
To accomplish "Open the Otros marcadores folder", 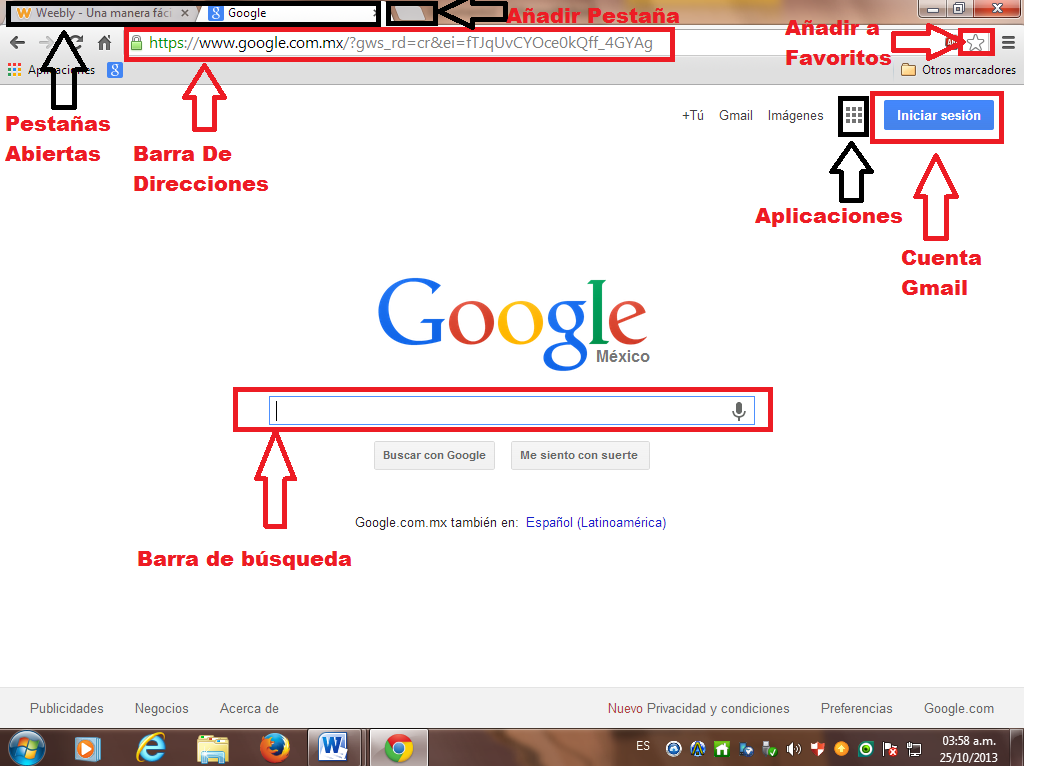I will tap(958, 70).
